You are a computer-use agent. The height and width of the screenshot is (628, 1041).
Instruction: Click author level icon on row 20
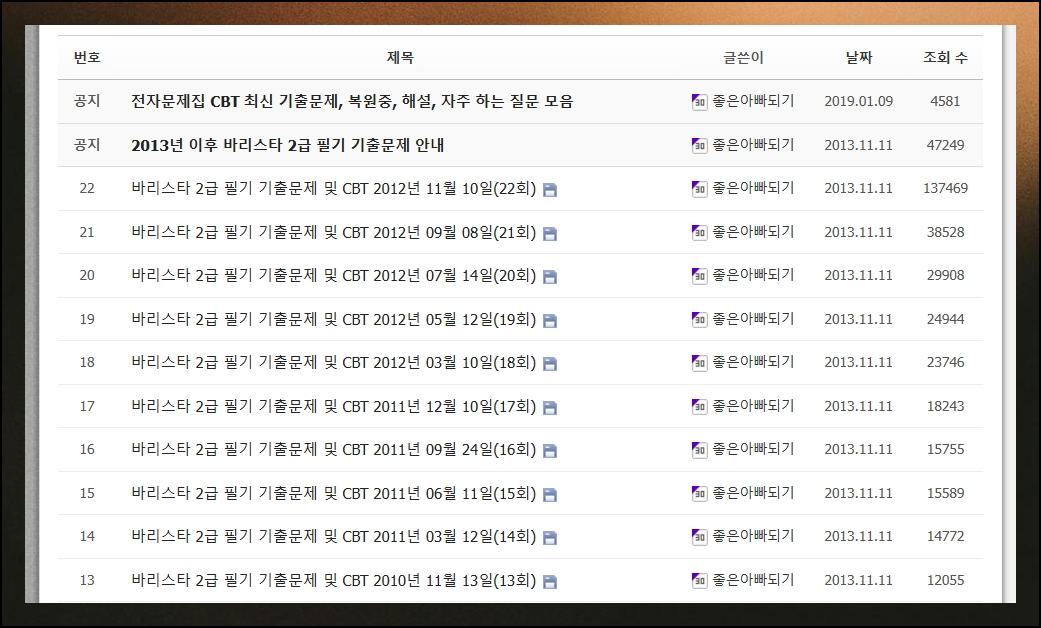[x=699, y=276]
